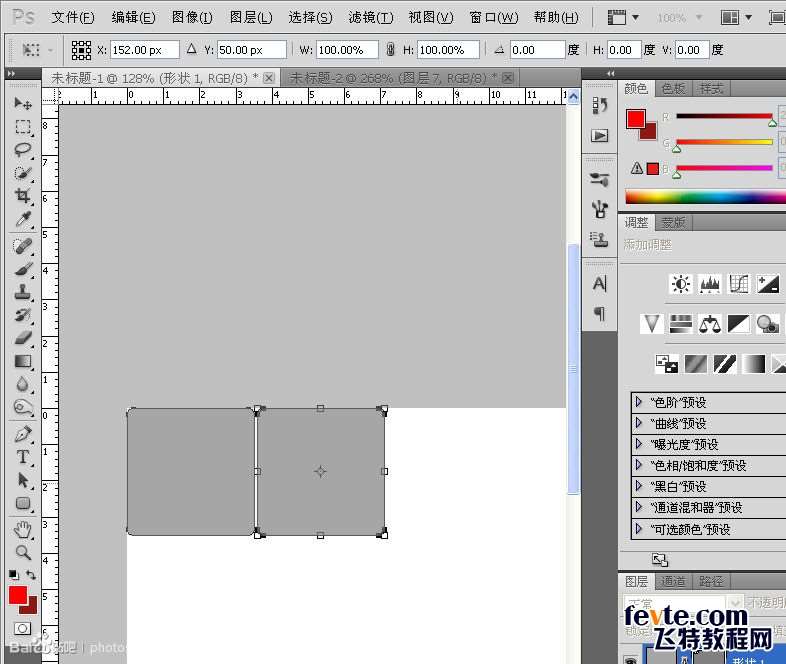Image resolution: width=786 pixels, height=664 pixels.
Task: Reset default foreground and background colors
Action: [14, 575]
